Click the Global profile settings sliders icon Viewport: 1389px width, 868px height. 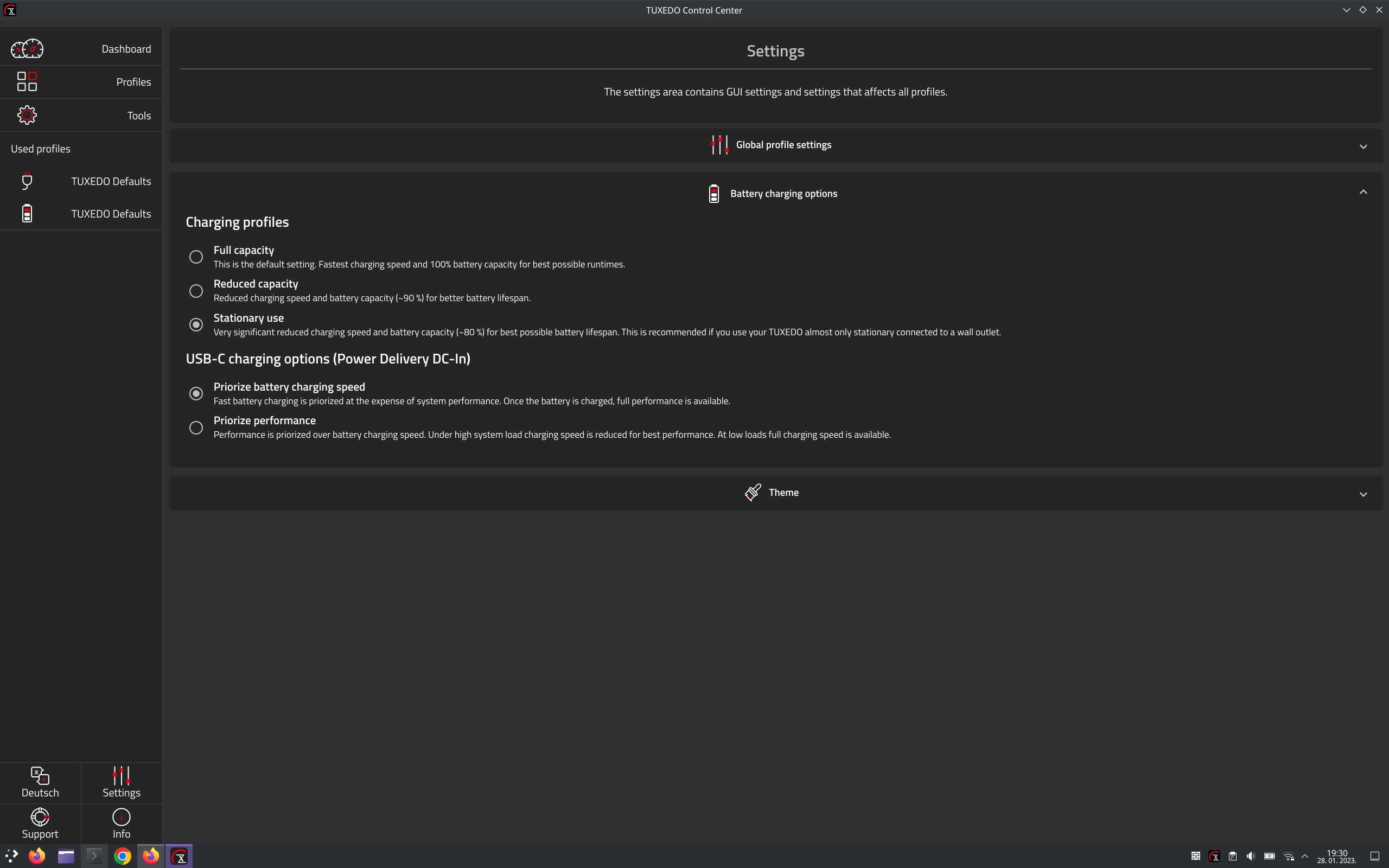[x=719, y=145]
